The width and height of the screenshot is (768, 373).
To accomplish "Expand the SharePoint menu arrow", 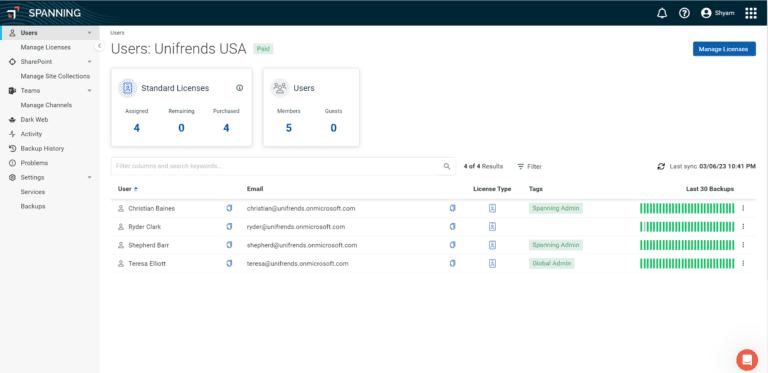I will coord(90,62).
